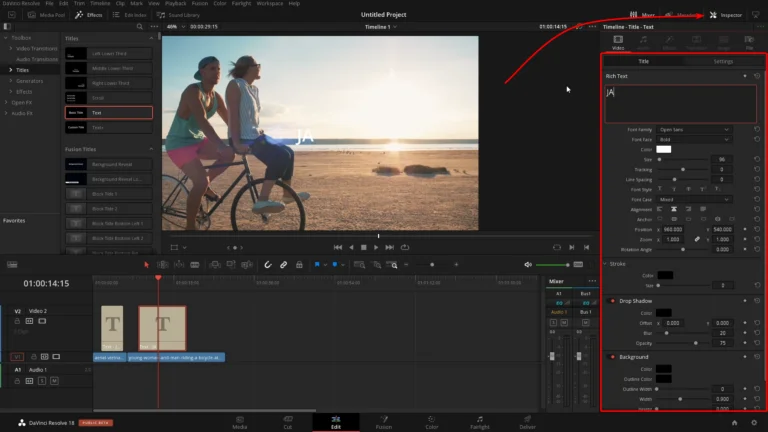Expand the Generators tree item
The image size is (768, 432).
pos(11,81)
